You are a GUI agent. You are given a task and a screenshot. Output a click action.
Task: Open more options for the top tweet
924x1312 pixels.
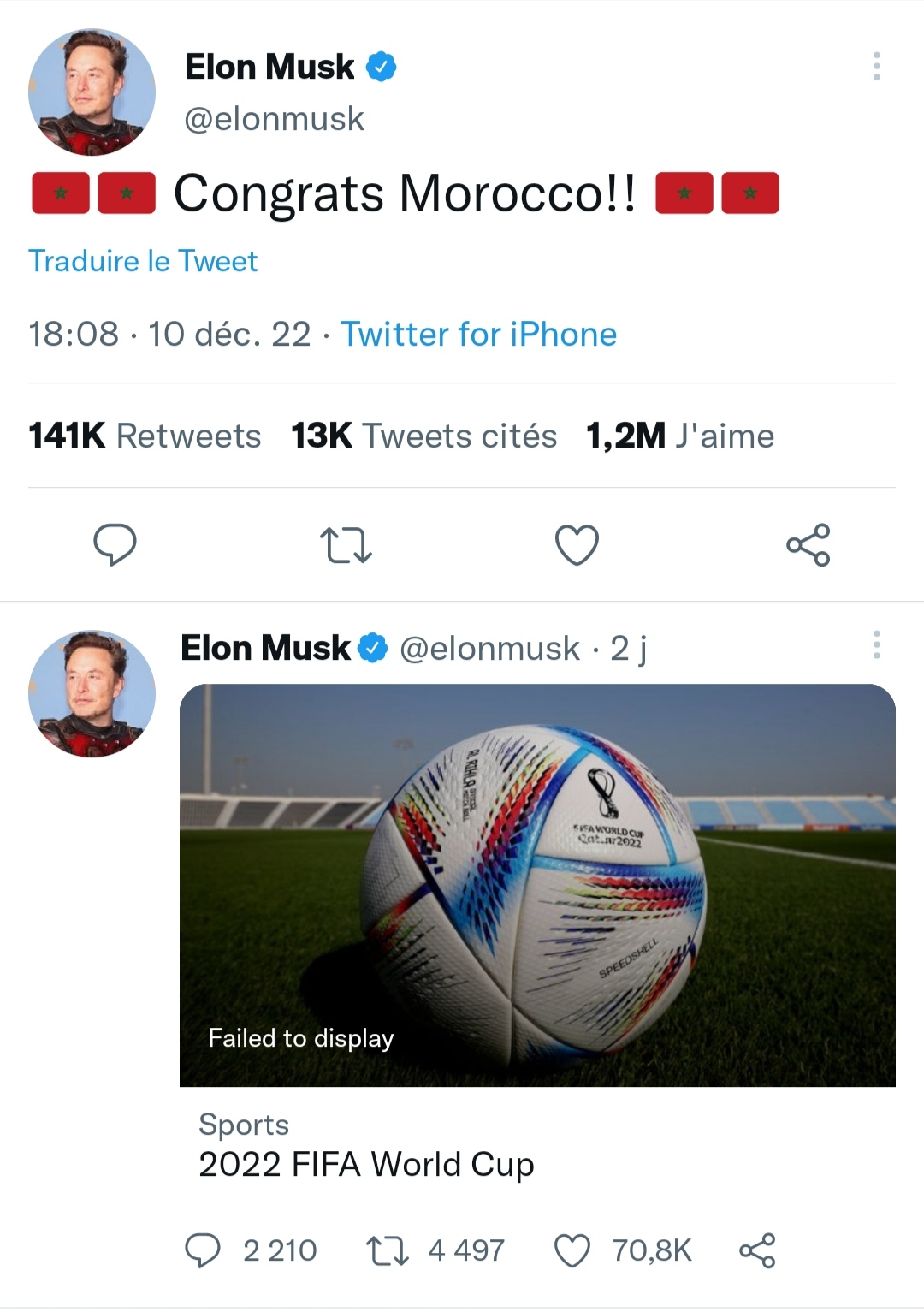pyautogui.click(x=876, y=67)
